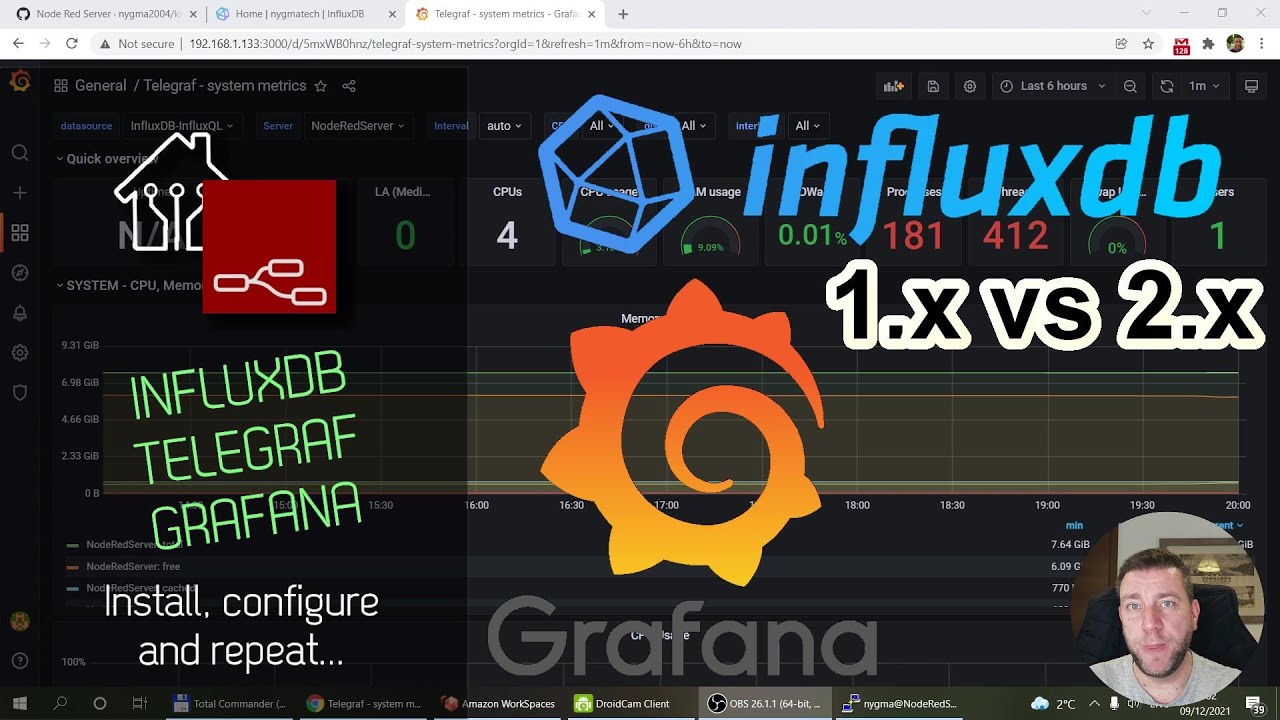The image size is (1280, 720).
Task: Sort legend by min column
Action: (x=1074, y=525)
